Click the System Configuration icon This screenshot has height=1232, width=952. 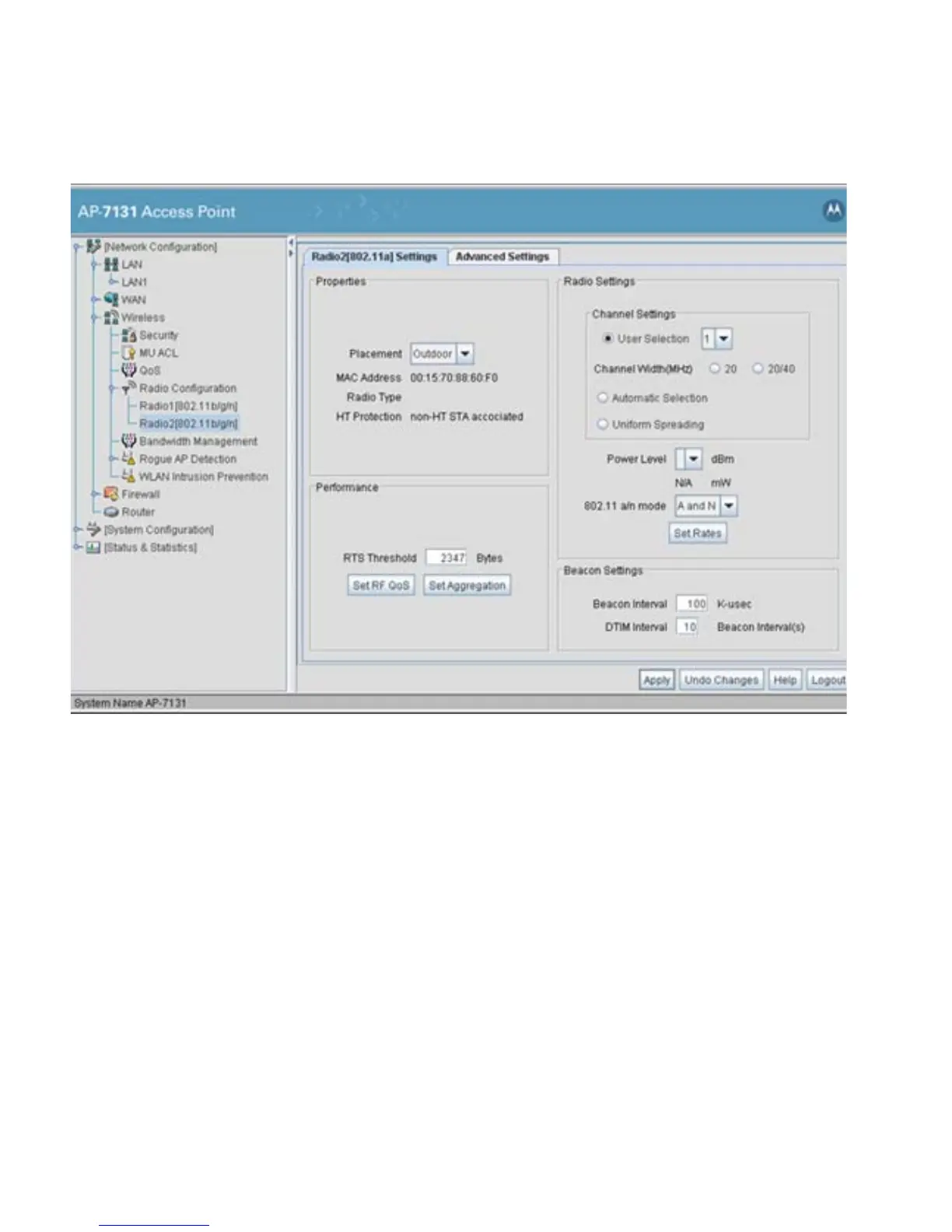[93, 529]
